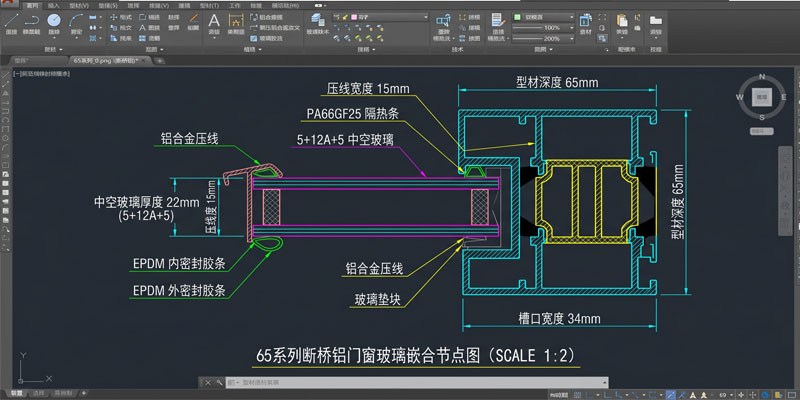Open the application menu red A logo
The height and width of the screenshot is (400, 800).
10,4
